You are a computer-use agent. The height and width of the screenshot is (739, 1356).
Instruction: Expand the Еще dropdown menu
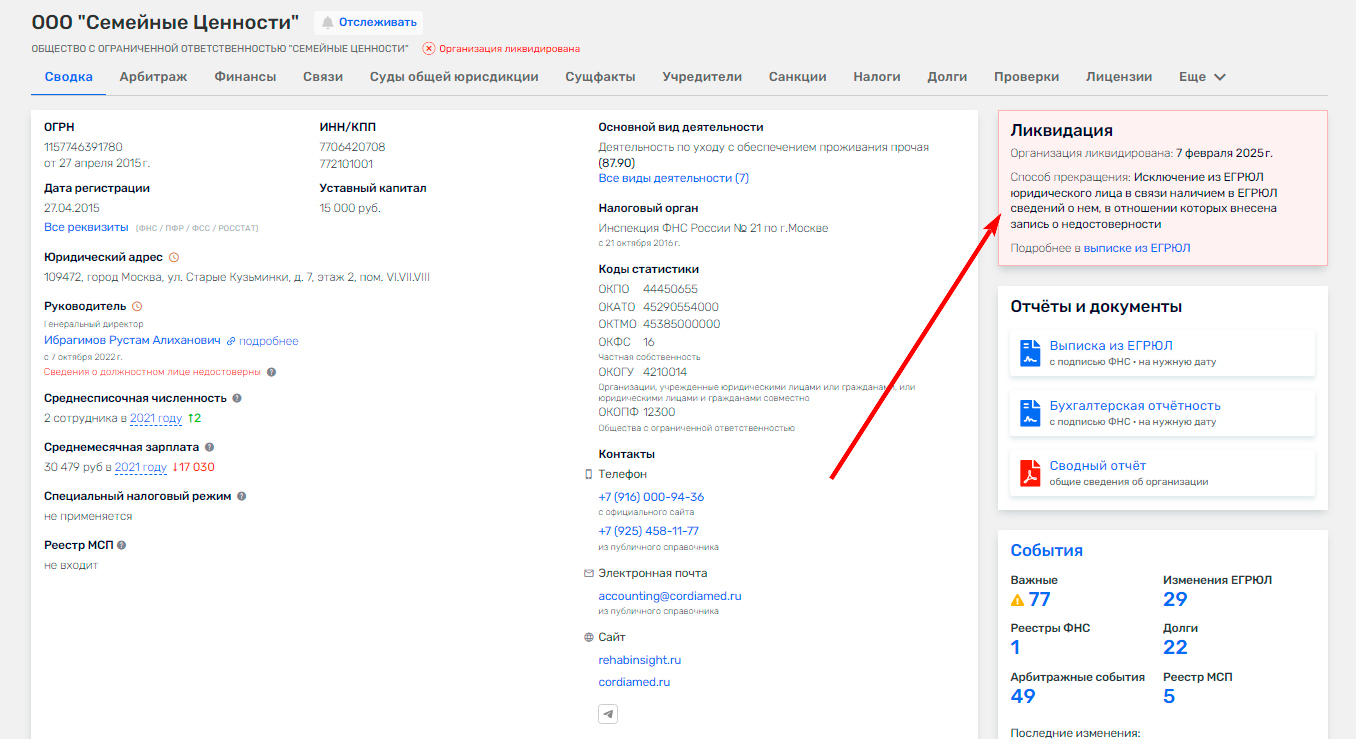(1202, 77)
